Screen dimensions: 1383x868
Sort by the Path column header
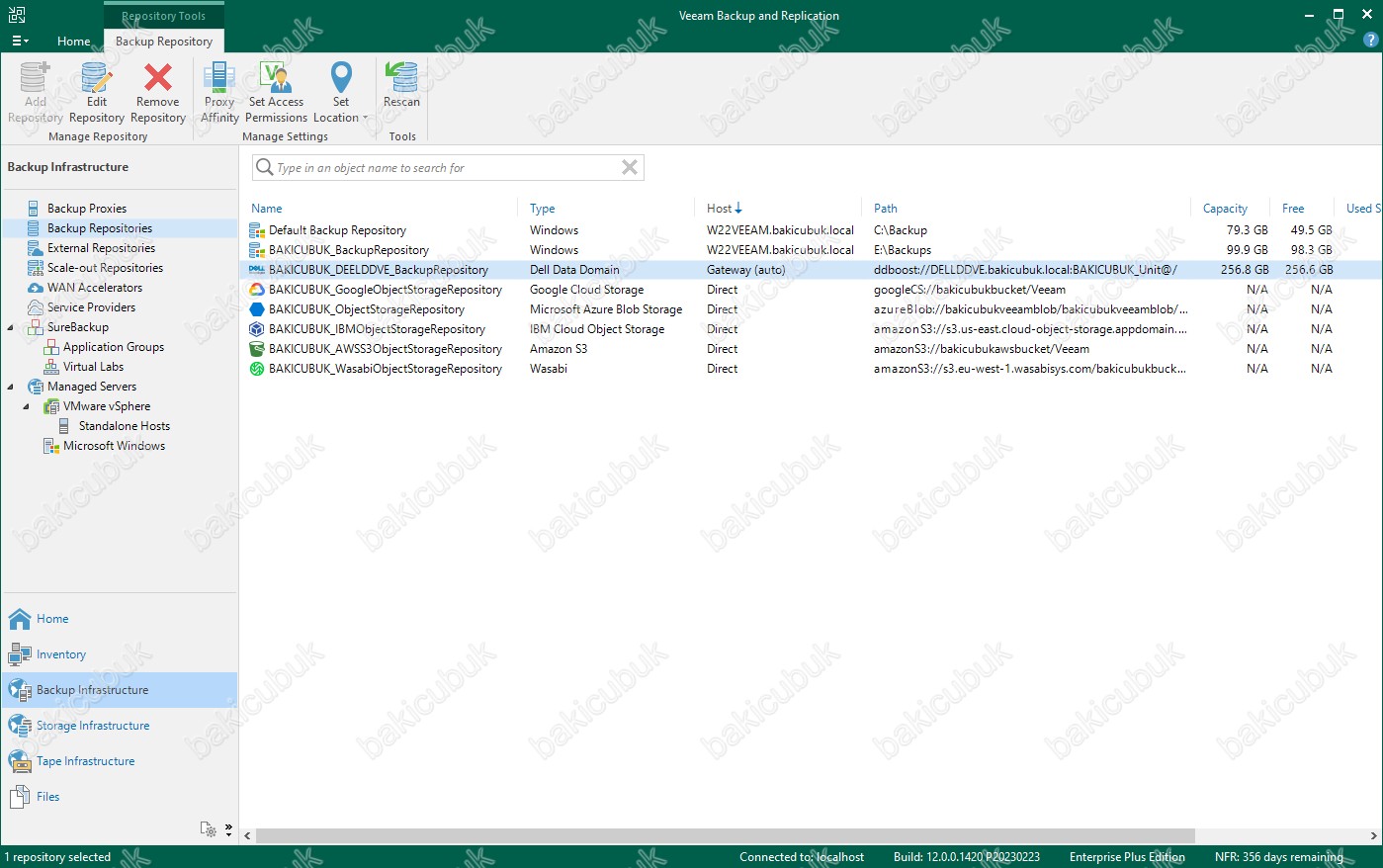click(886, 209)
